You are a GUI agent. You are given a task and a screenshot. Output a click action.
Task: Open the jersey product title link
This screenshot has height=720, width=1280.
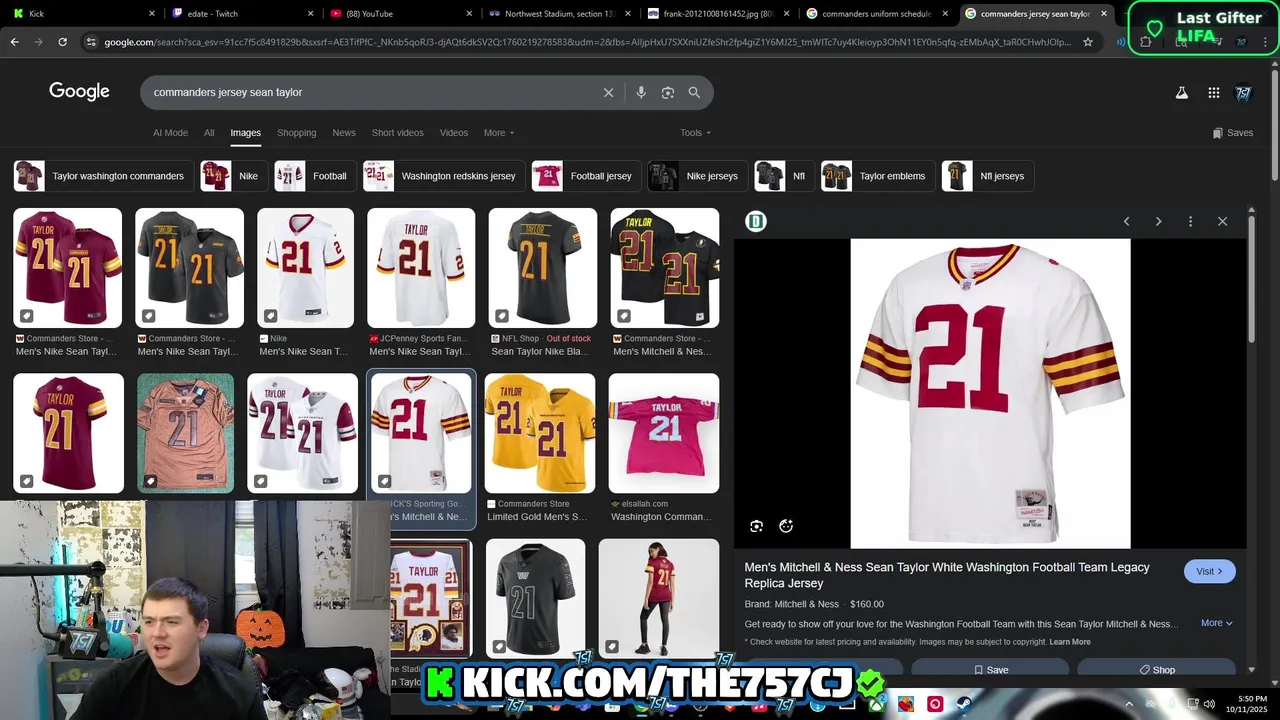[947, 575]
